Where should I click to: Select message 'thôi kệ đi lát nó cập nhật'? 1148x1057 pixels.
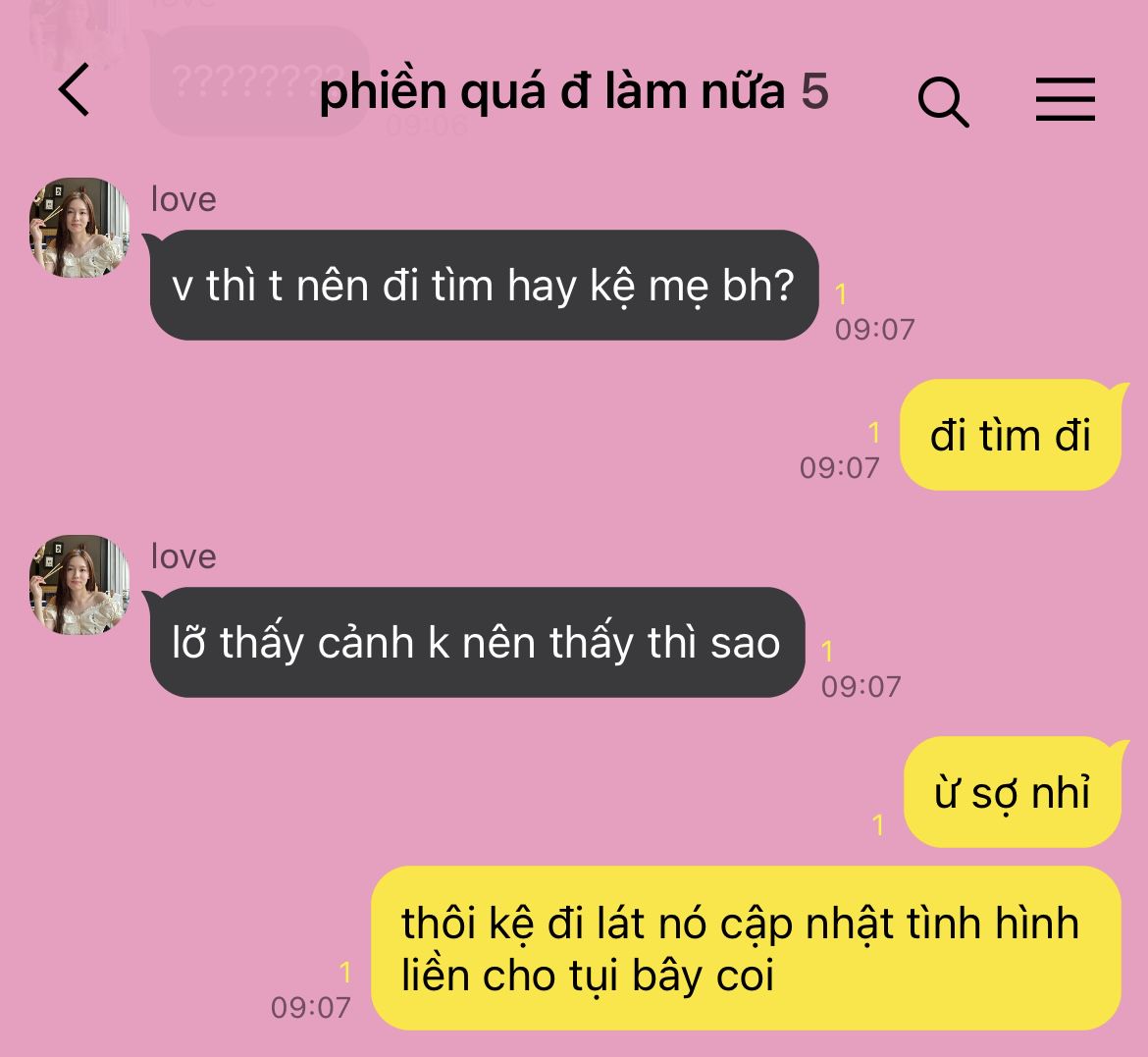point(746,949)
